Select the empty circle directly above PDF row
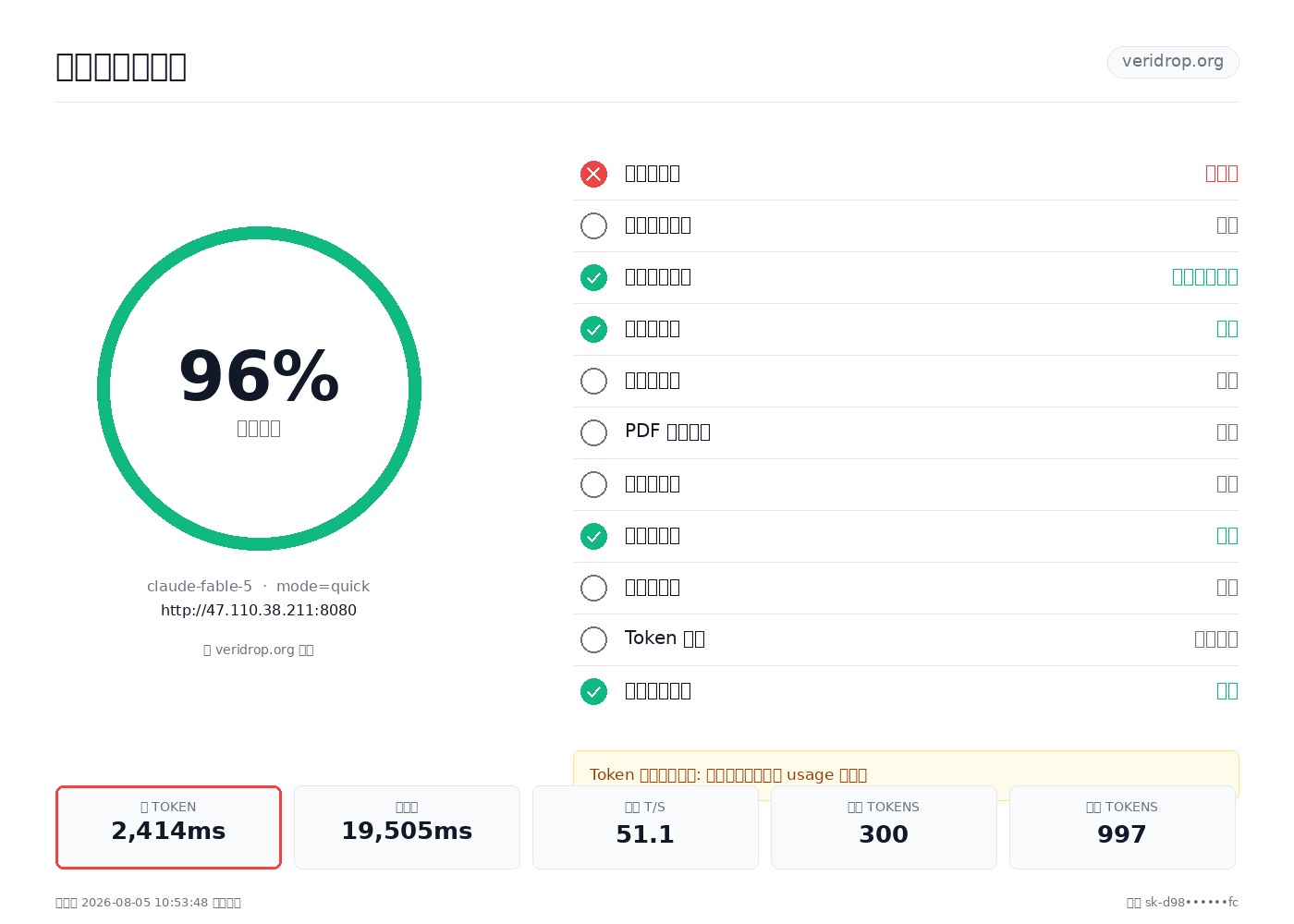Screen dimensions: 1294x924 tap(593, 381)
